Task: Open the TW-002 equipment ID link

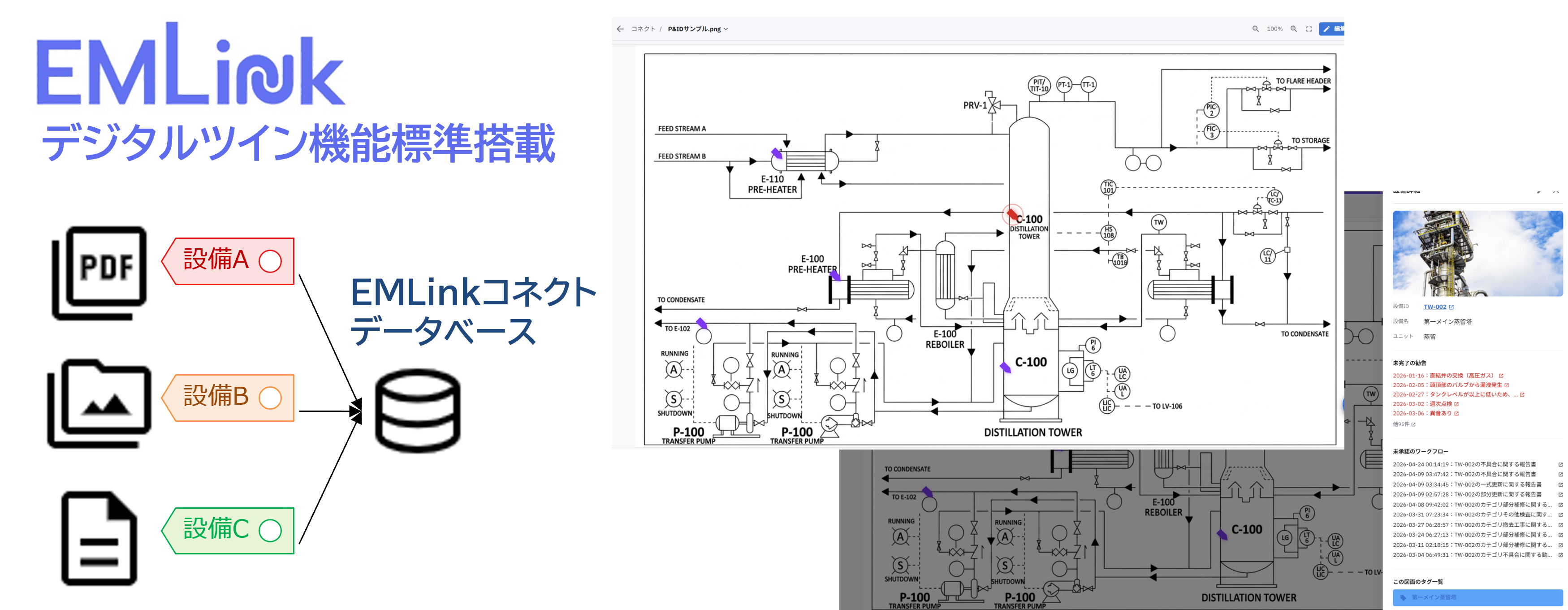Action: click(x=1435, y=307)
